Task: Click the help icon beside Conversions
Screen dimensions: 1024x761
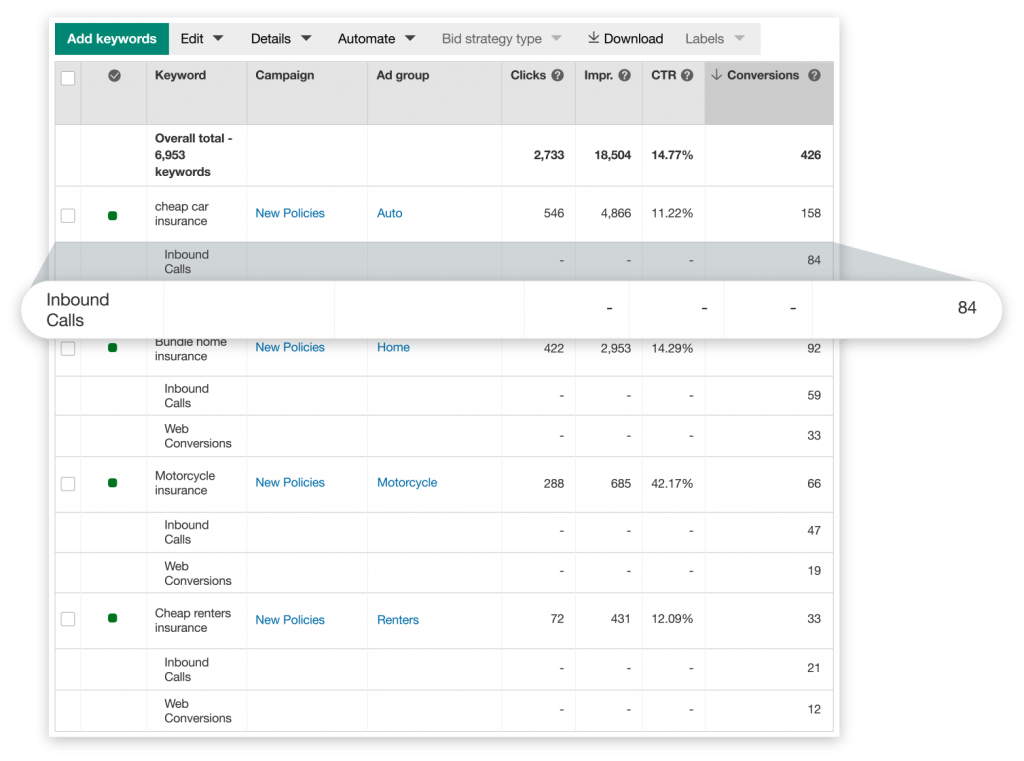Action: [x=814, y=75]
